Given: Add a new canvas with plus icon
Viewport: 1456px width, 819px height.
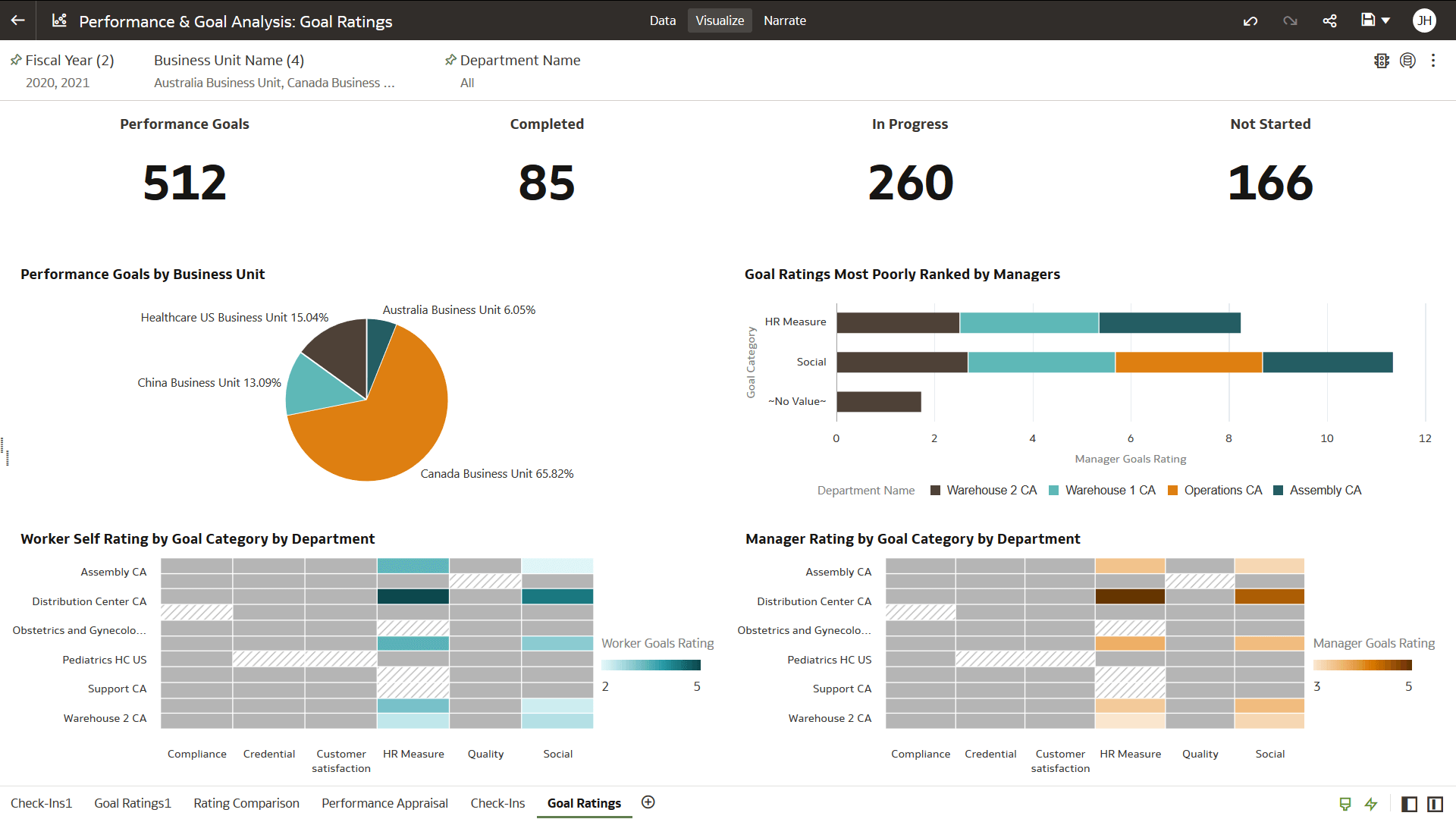Looking at the screenshot, I should (x=648, y=802).
